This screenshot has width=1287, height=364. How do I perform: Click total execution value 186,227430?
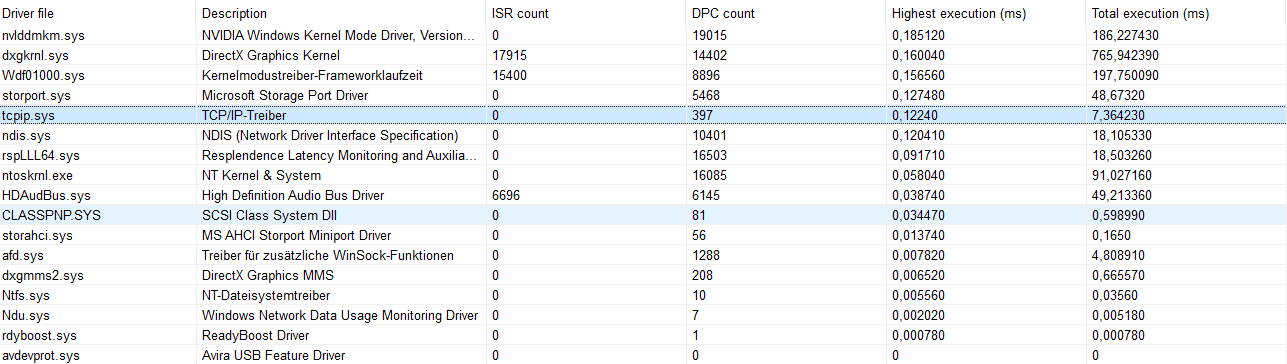click(1126, 35)
